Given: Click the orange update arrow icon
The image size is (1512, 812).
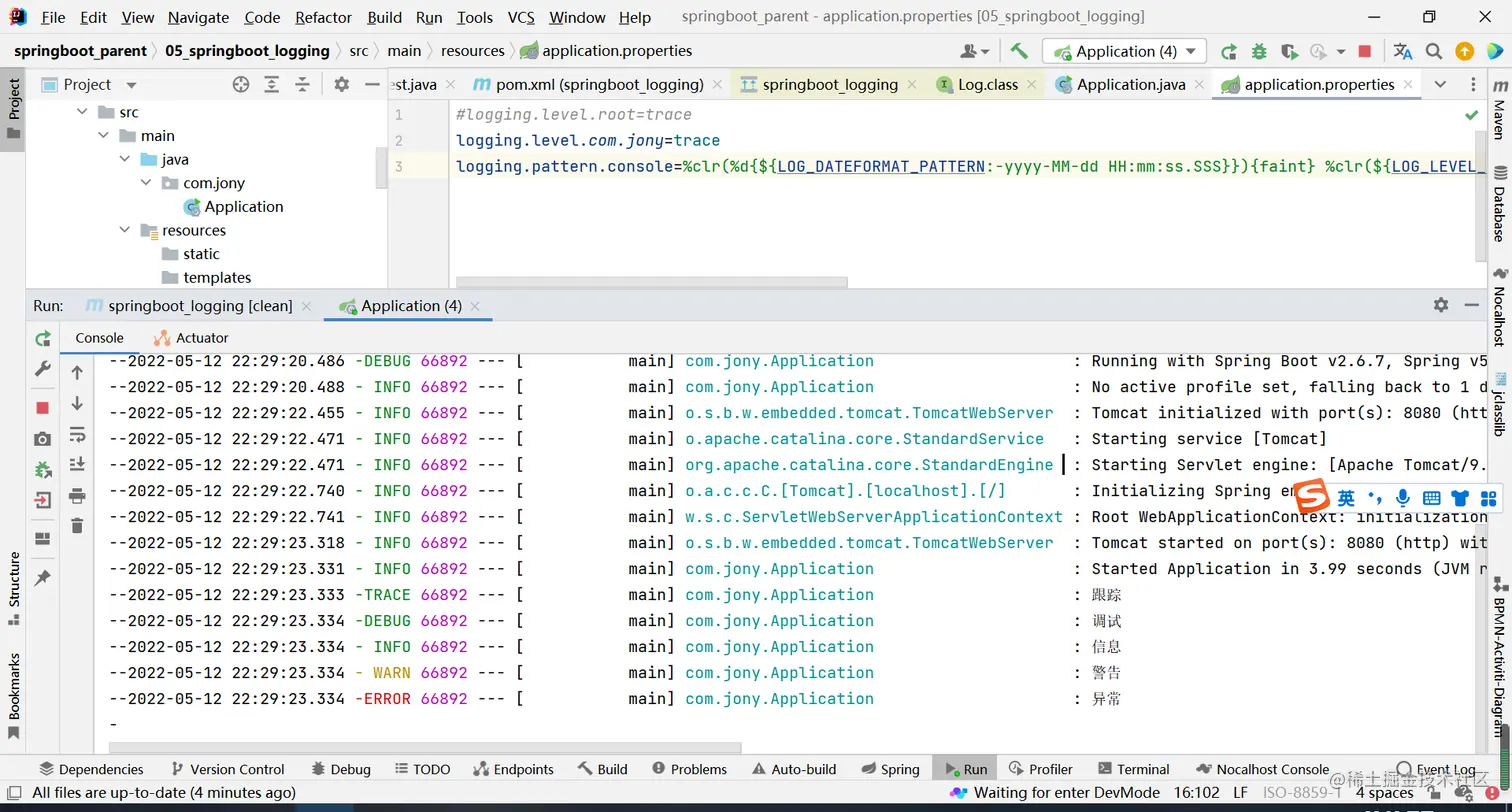Looking at the screenshot, I should (x=1464, y=51).
